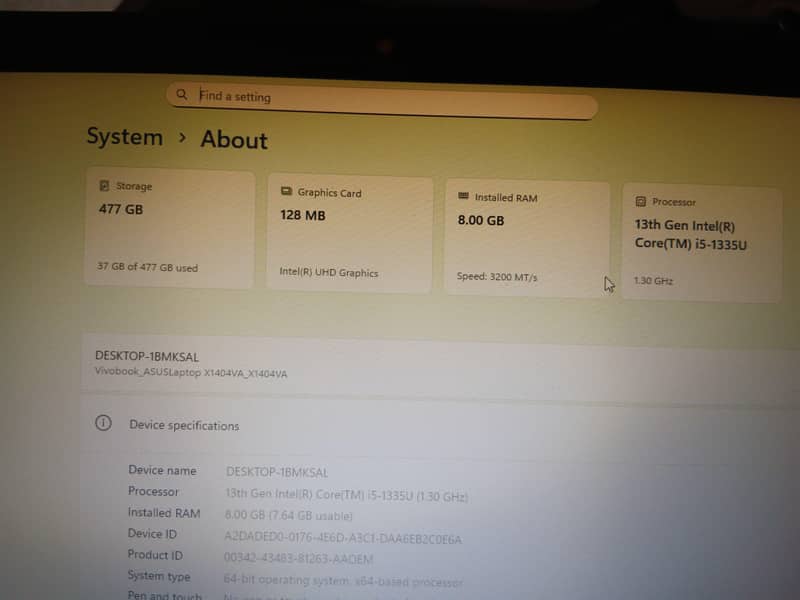
Task: Click the Storage drive icon
Action: 103,185
